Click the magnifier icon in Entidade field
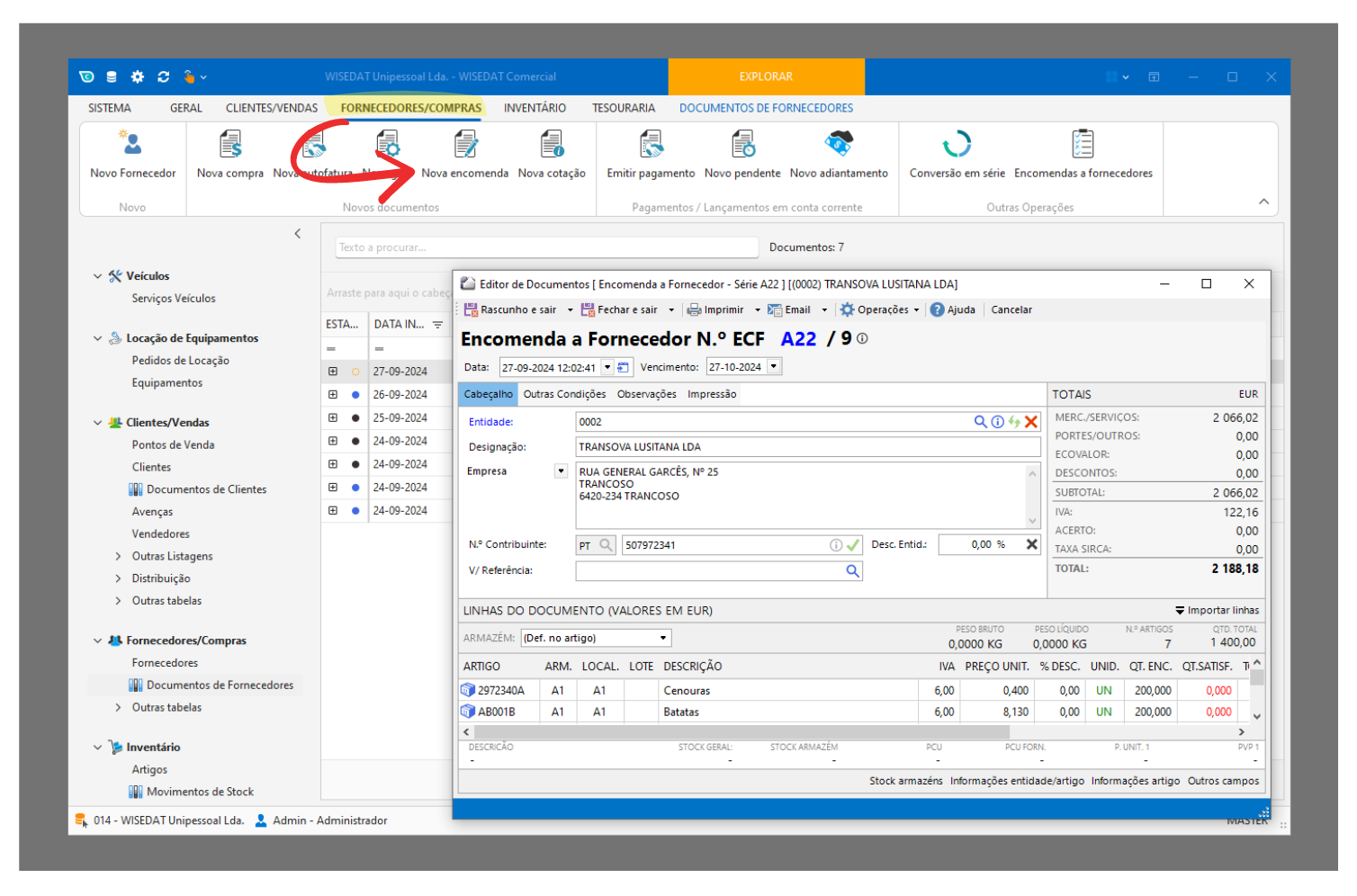Image resolution: width=1357 pixels, height=896 pixels. pos(980,422)
